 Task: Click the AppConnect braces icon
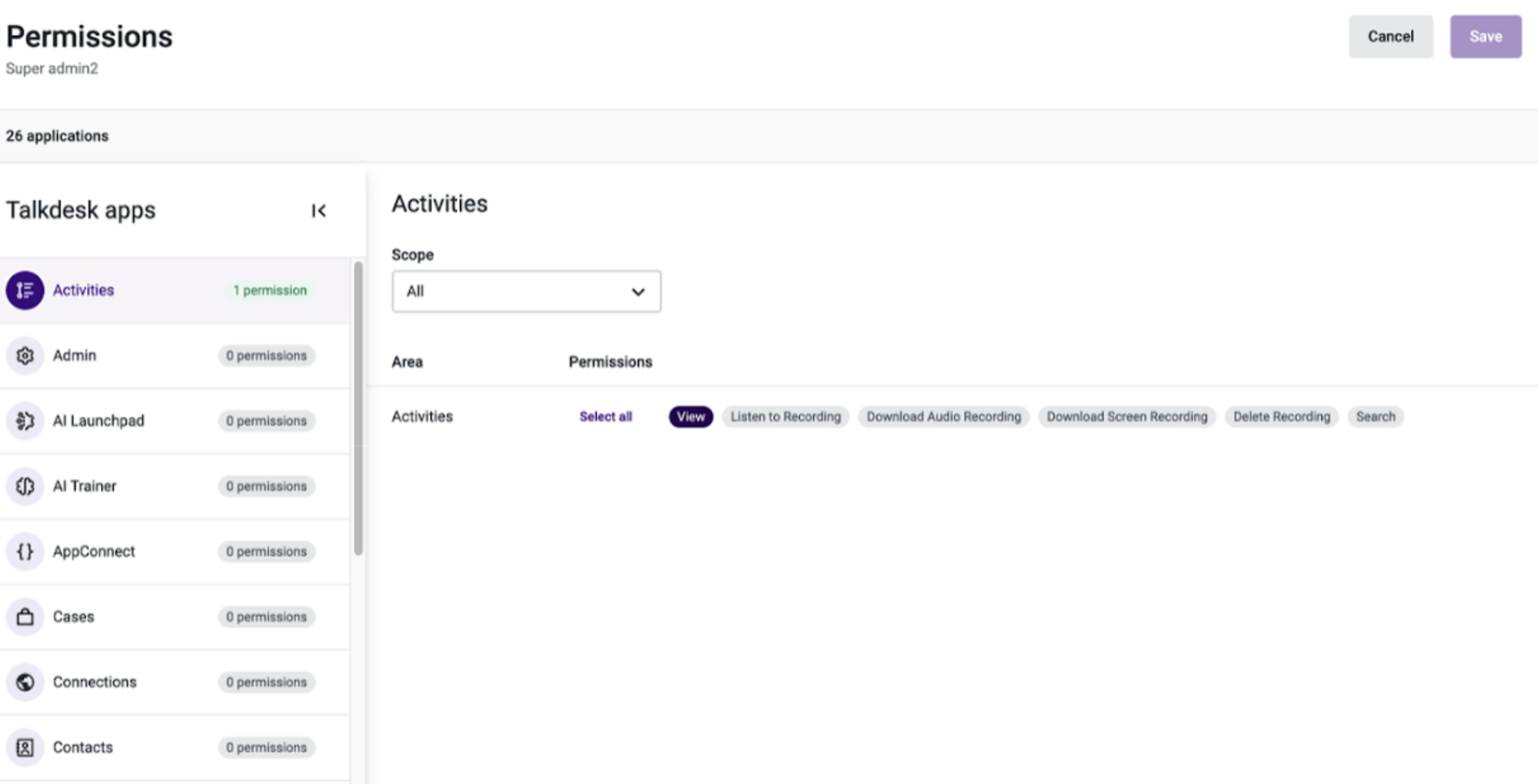tap(25, 551)
